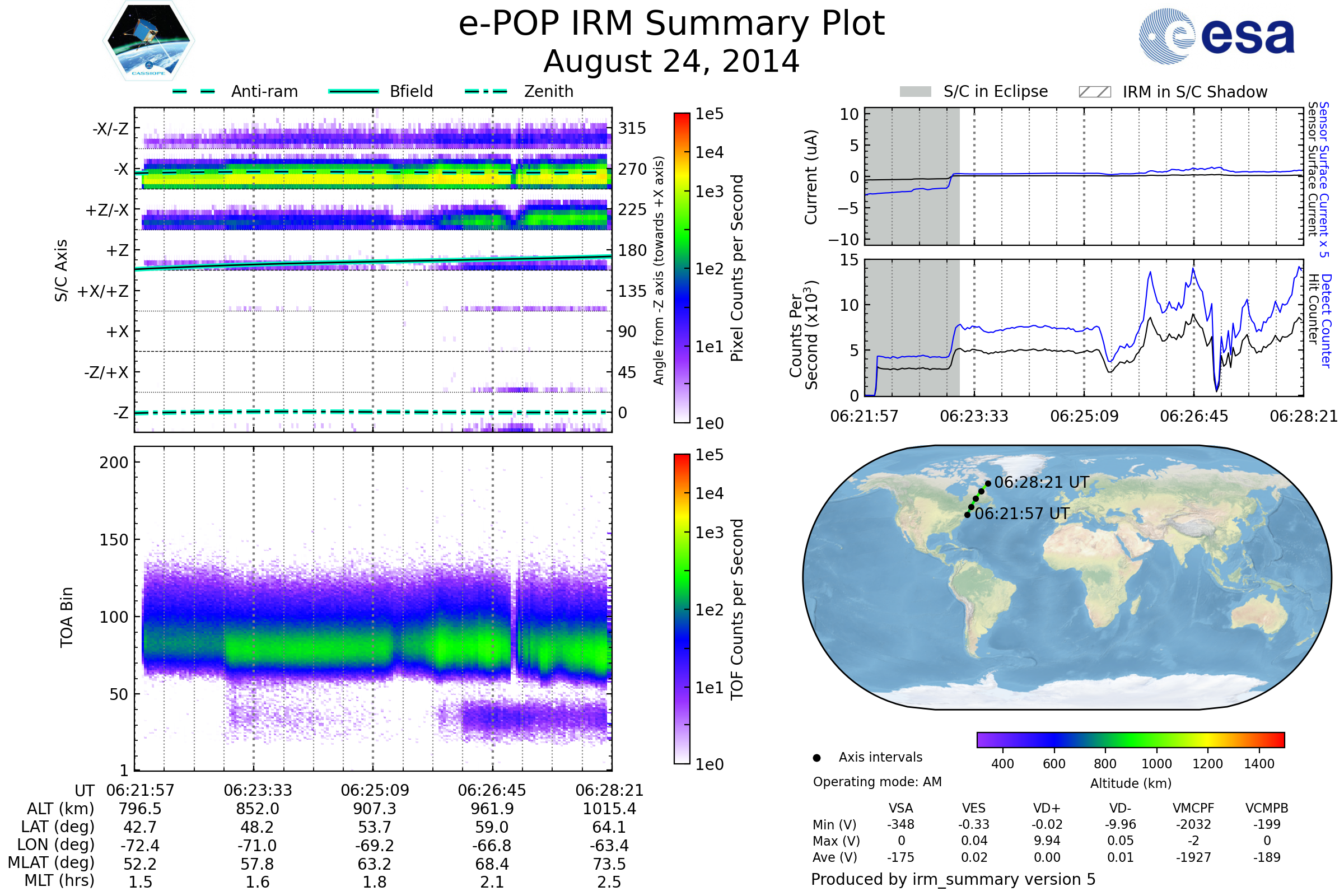Click the Axis intervals black dot legend marker
Viewport: 1344px width, 896px height.
pyautogui.click(x=816, y=758)
